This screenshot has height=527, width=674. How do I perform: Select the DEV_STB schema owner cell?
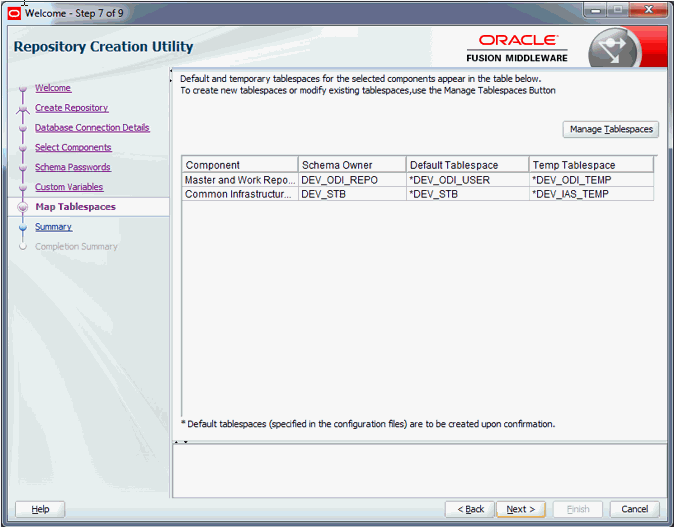click(x=352, y=194)
